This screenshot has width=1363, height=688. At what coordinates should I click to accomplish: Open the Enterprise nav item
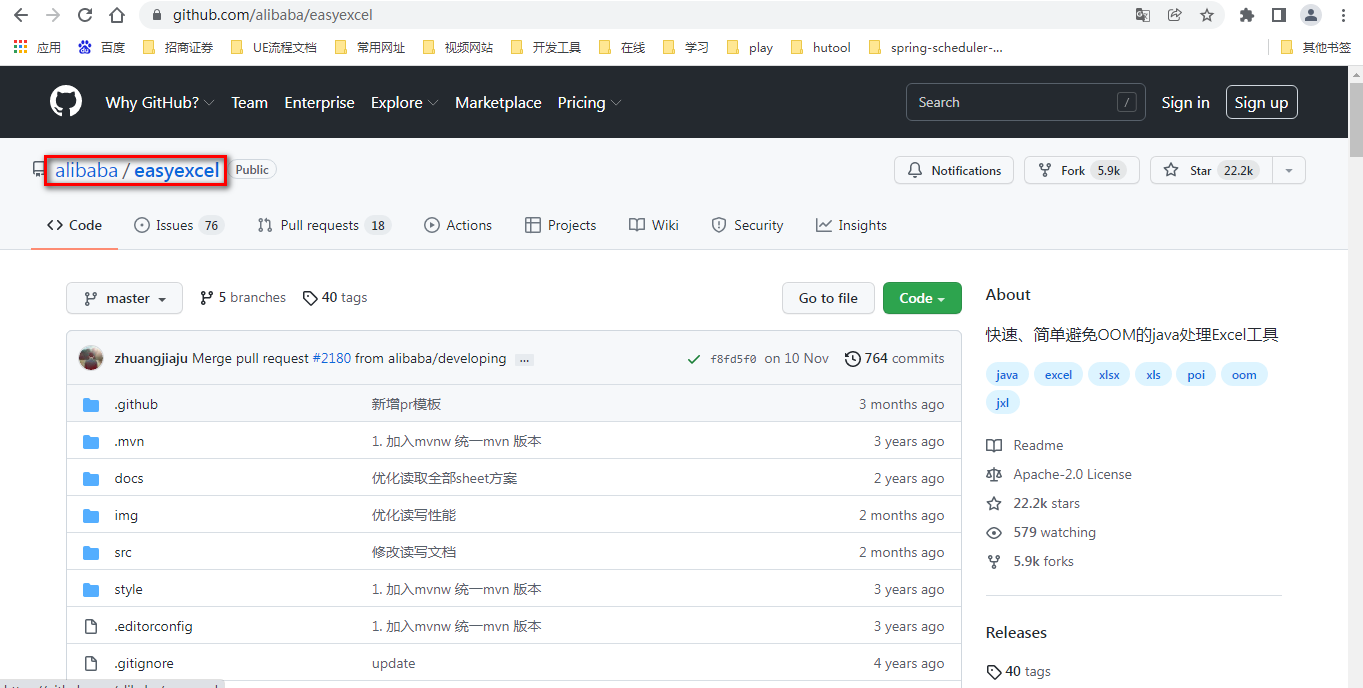pyautogui.click(x=319, y=102)
